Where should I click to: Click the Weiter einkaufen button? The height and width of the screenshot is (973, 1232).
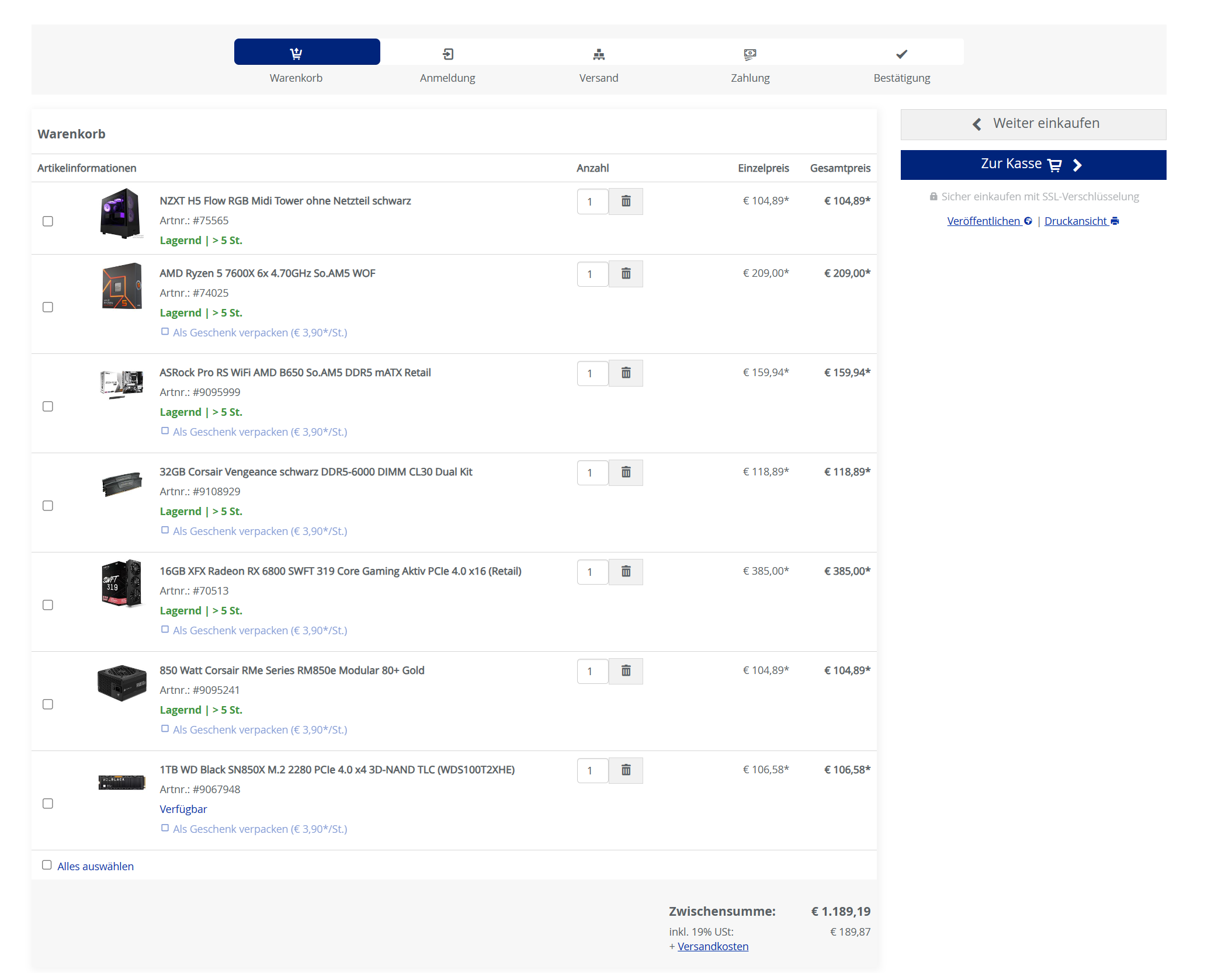(x=1033, y=124)
